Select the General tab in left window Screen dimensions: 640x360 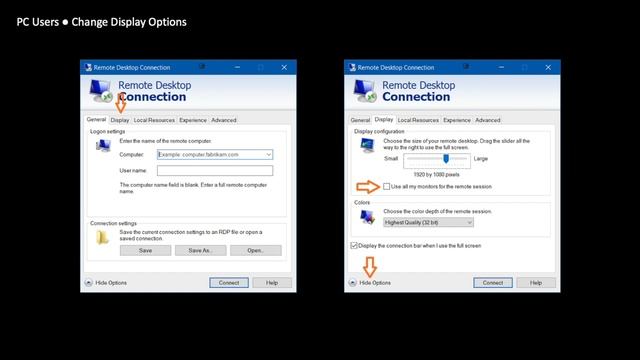pyautogui.click(x=96, y=120)
